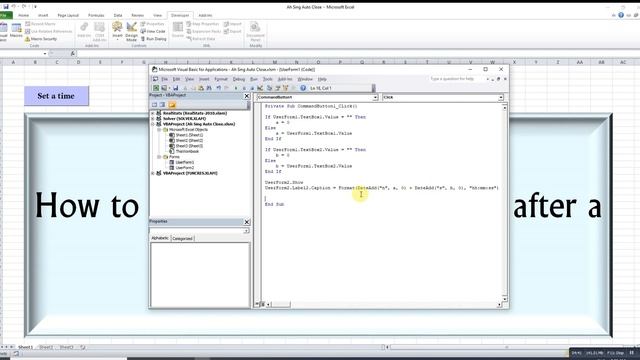Run the macro with the Run Sub icon

click(x=236, y=88)
